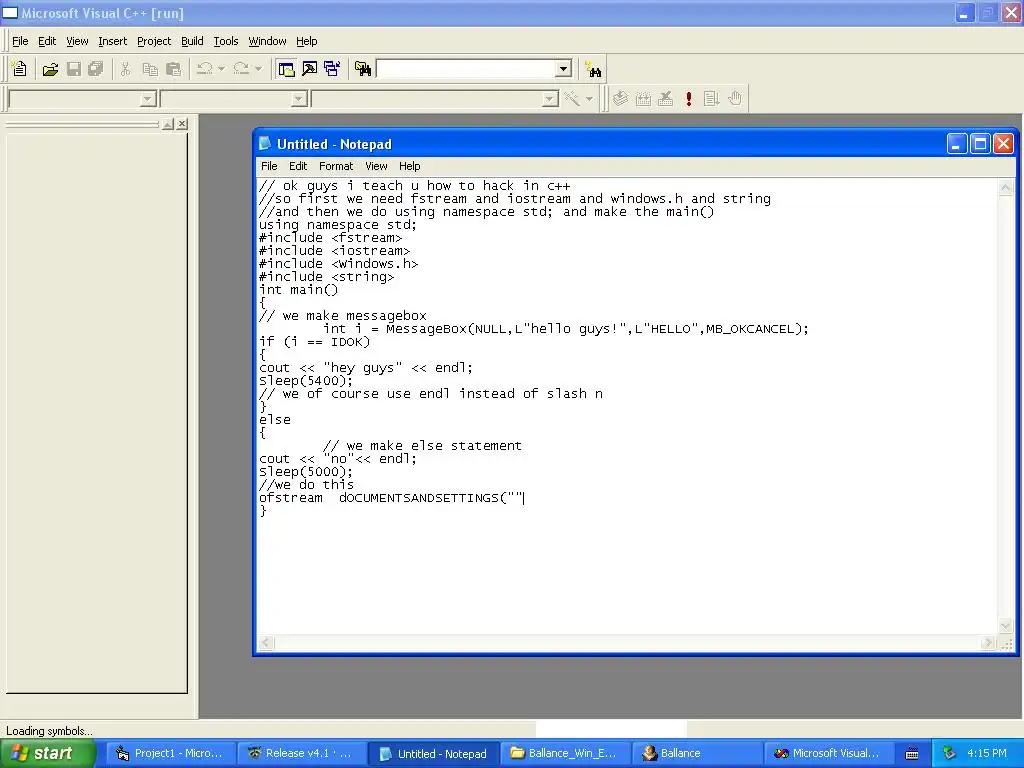Toggle the Output window icon

click(310, 69)
